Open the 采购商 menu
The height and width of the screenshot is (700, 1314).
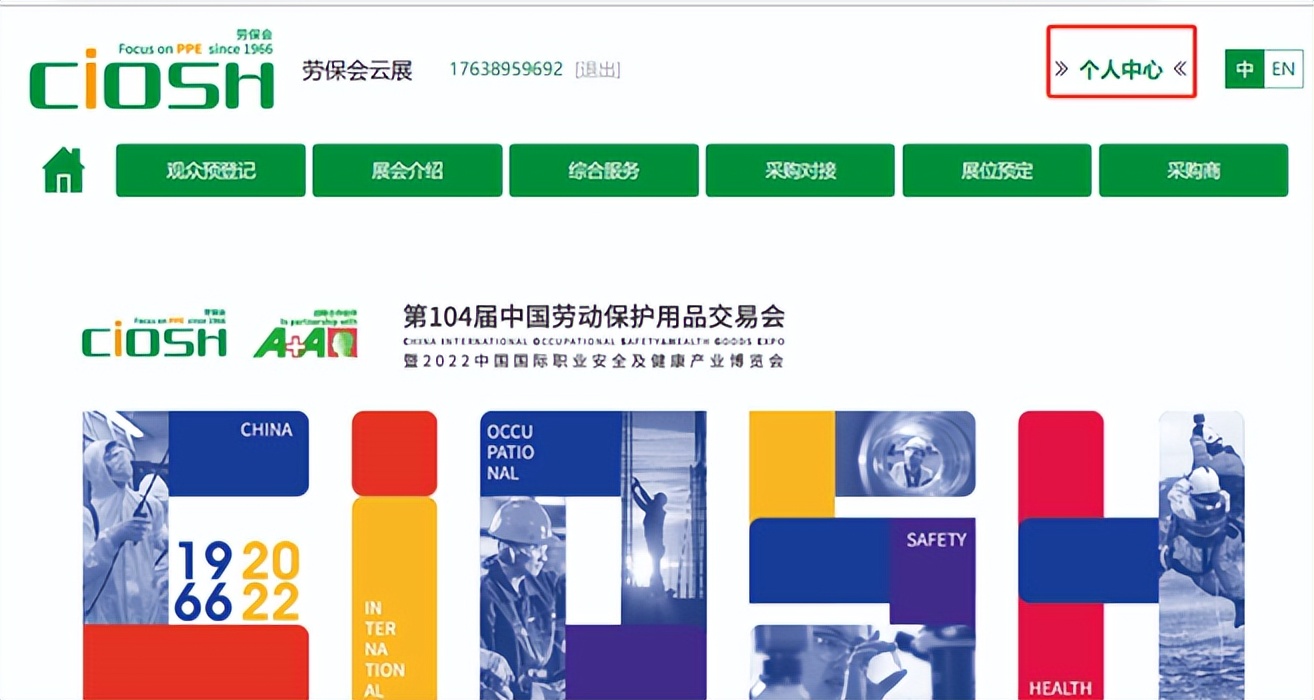[x=1193, y=170]
